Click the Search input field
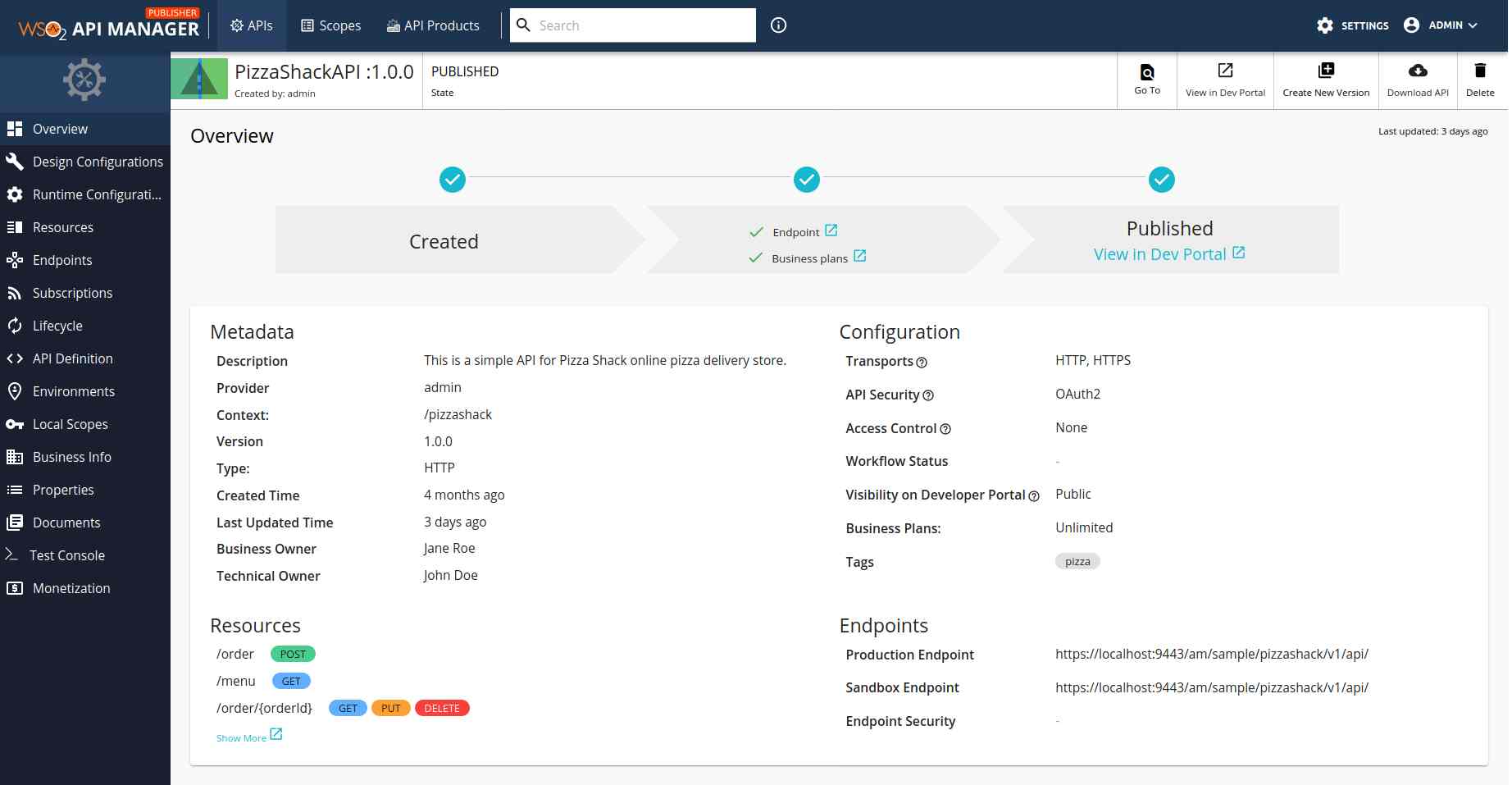The width and height of the screenshot is (1512, 785). pos(633,25)
